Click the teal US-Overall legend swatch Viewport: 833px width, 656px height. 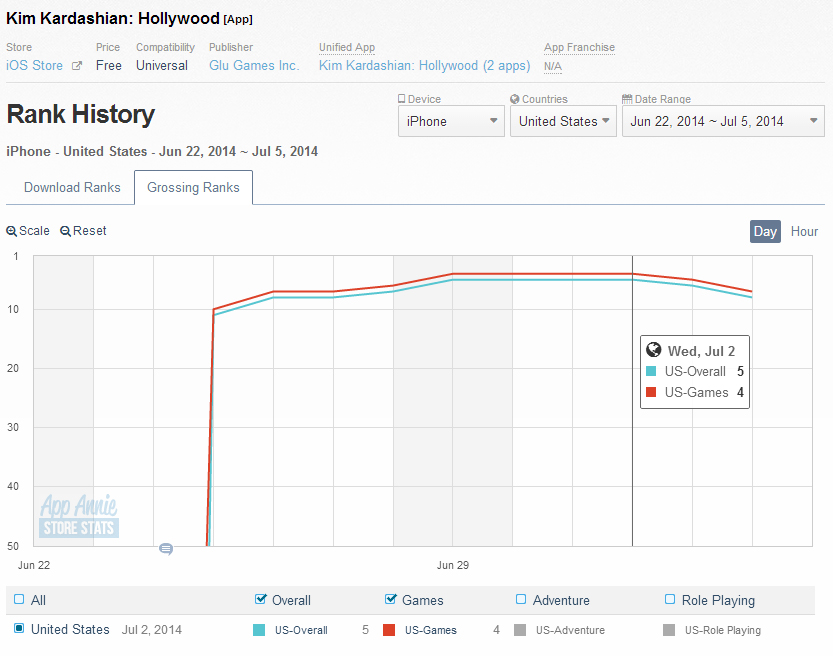(x=259, y=630)
